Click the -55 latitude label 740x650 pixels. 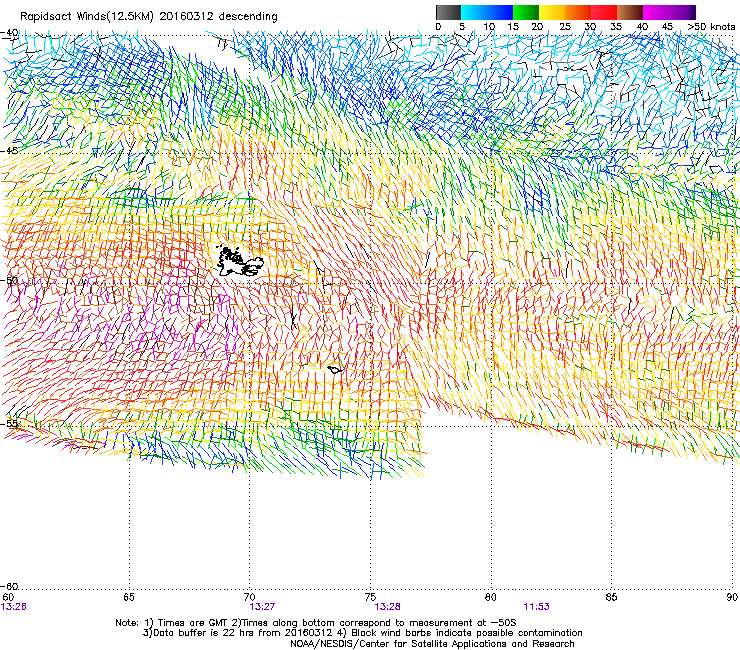click(x=9, y=424)
